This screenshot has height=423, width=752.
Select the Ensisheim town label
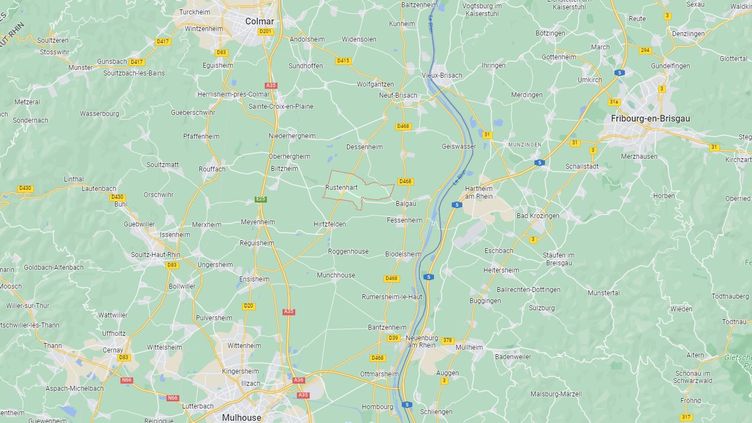254,279
